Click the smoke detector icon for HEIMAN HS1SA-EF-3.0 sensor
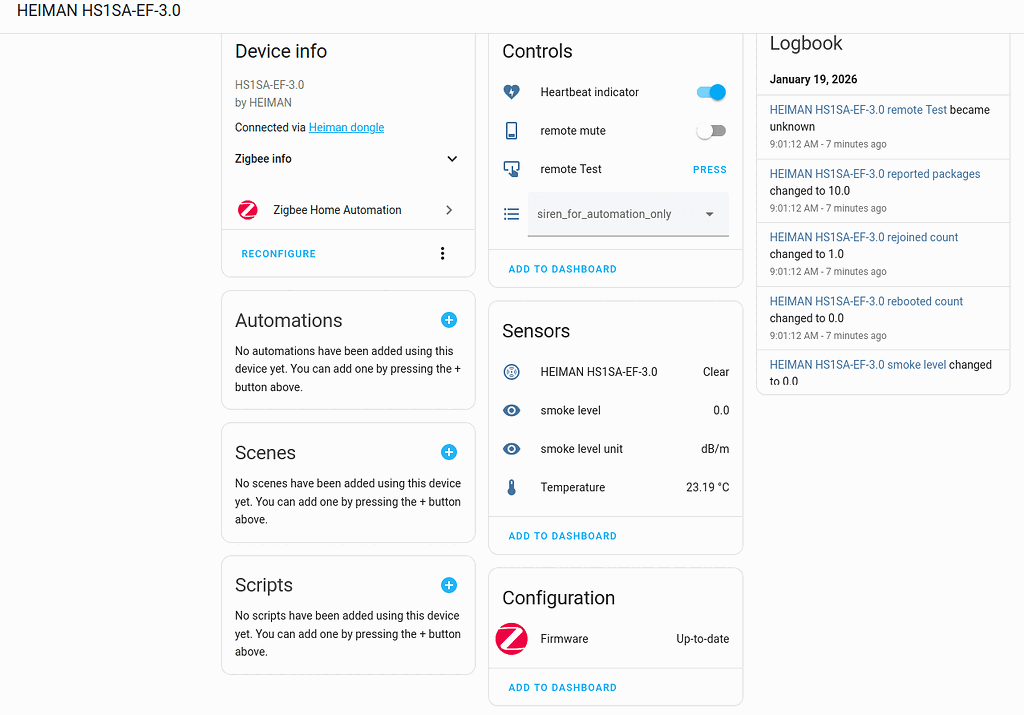 coord(511,372)
